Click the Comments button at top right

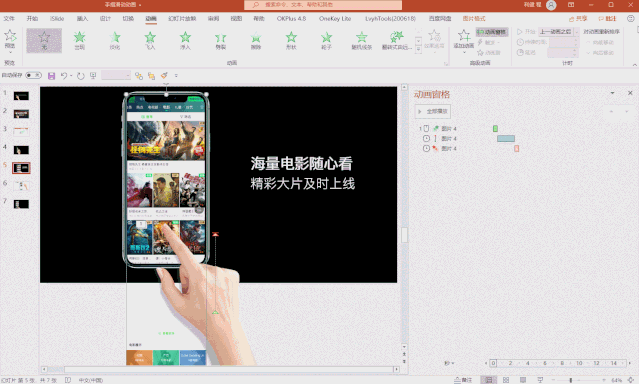click(607, 19)
